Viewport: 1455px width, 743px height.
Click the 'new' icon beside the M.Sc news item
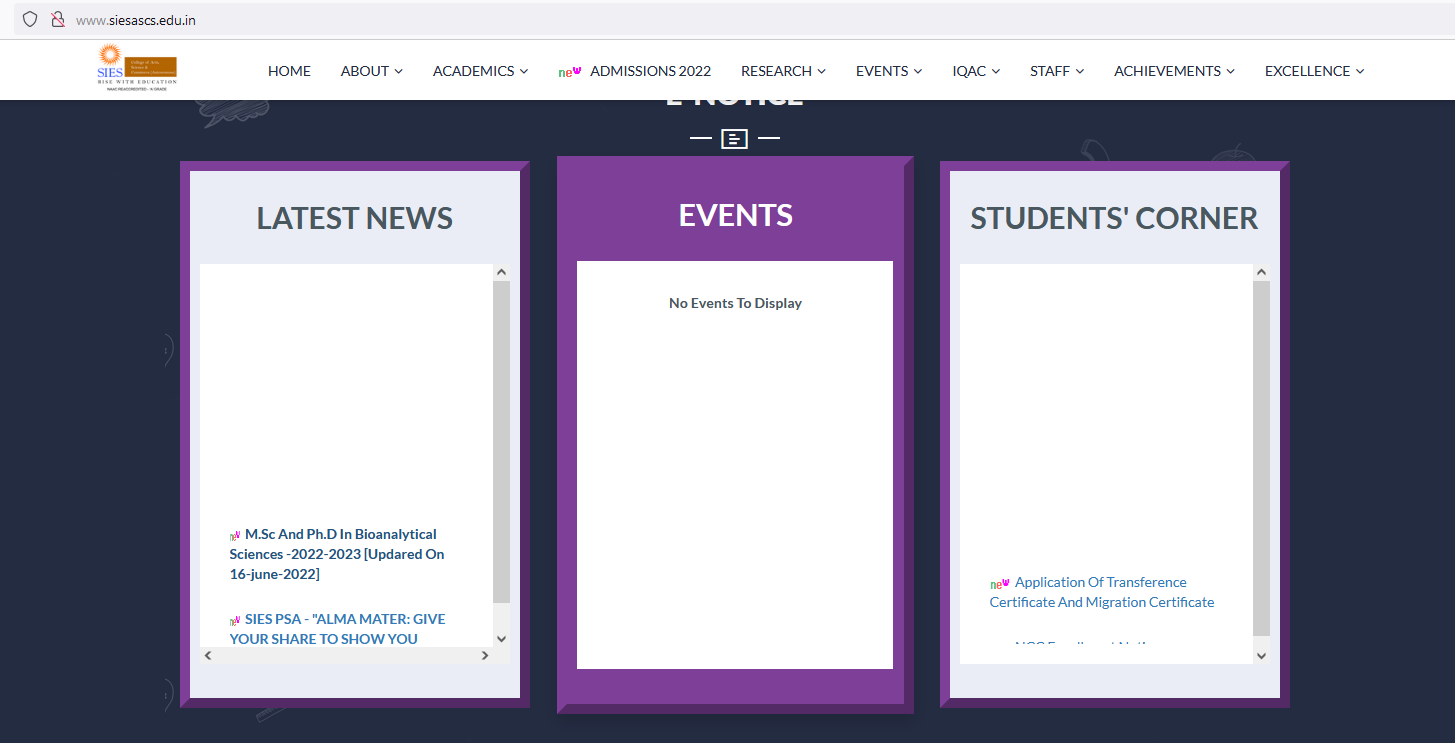pos(234,535)
